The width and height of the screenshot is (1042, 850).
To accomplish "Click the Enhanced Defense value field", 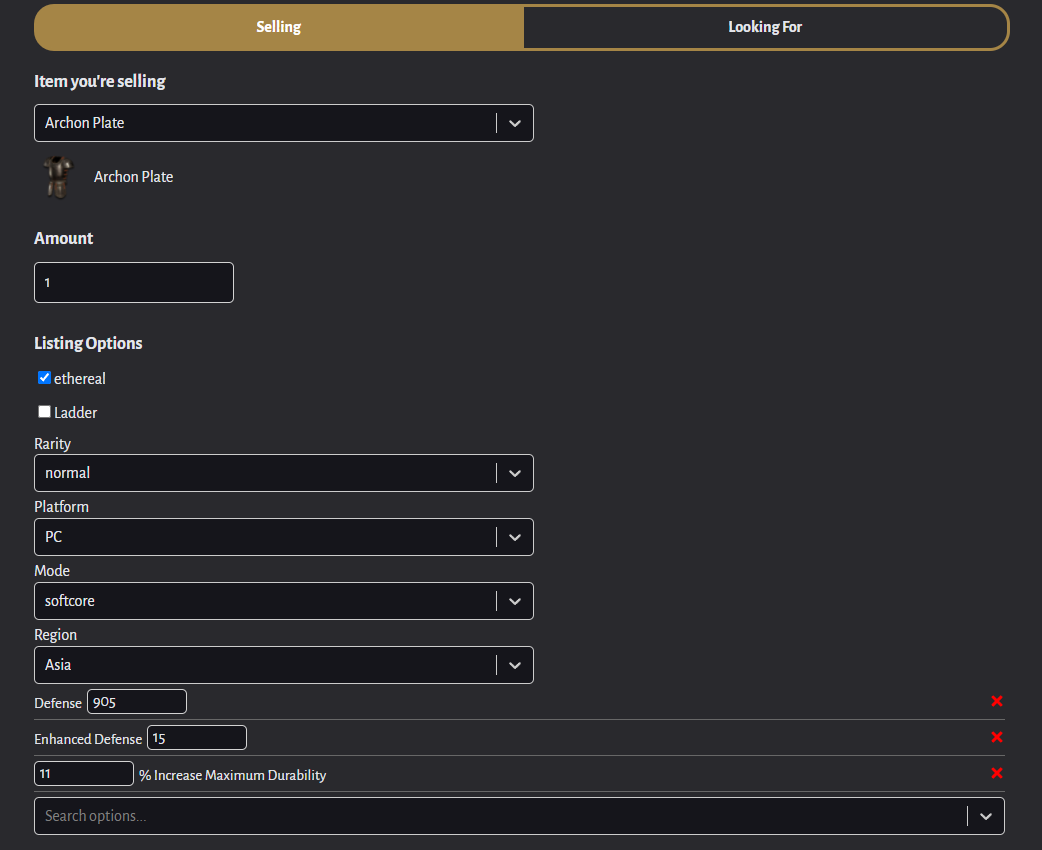I will (x=197, y=738).
